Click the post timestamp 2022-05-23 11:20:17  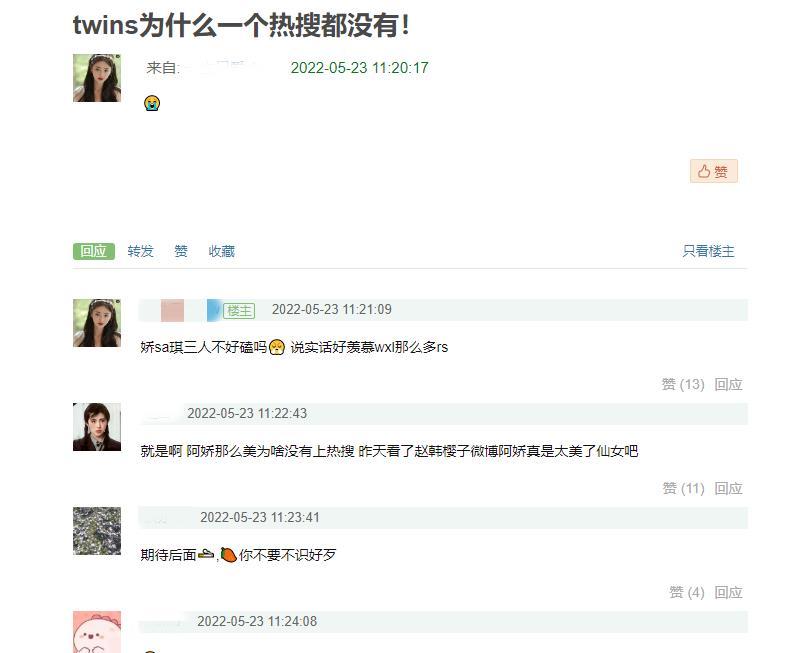pos(359,68)
